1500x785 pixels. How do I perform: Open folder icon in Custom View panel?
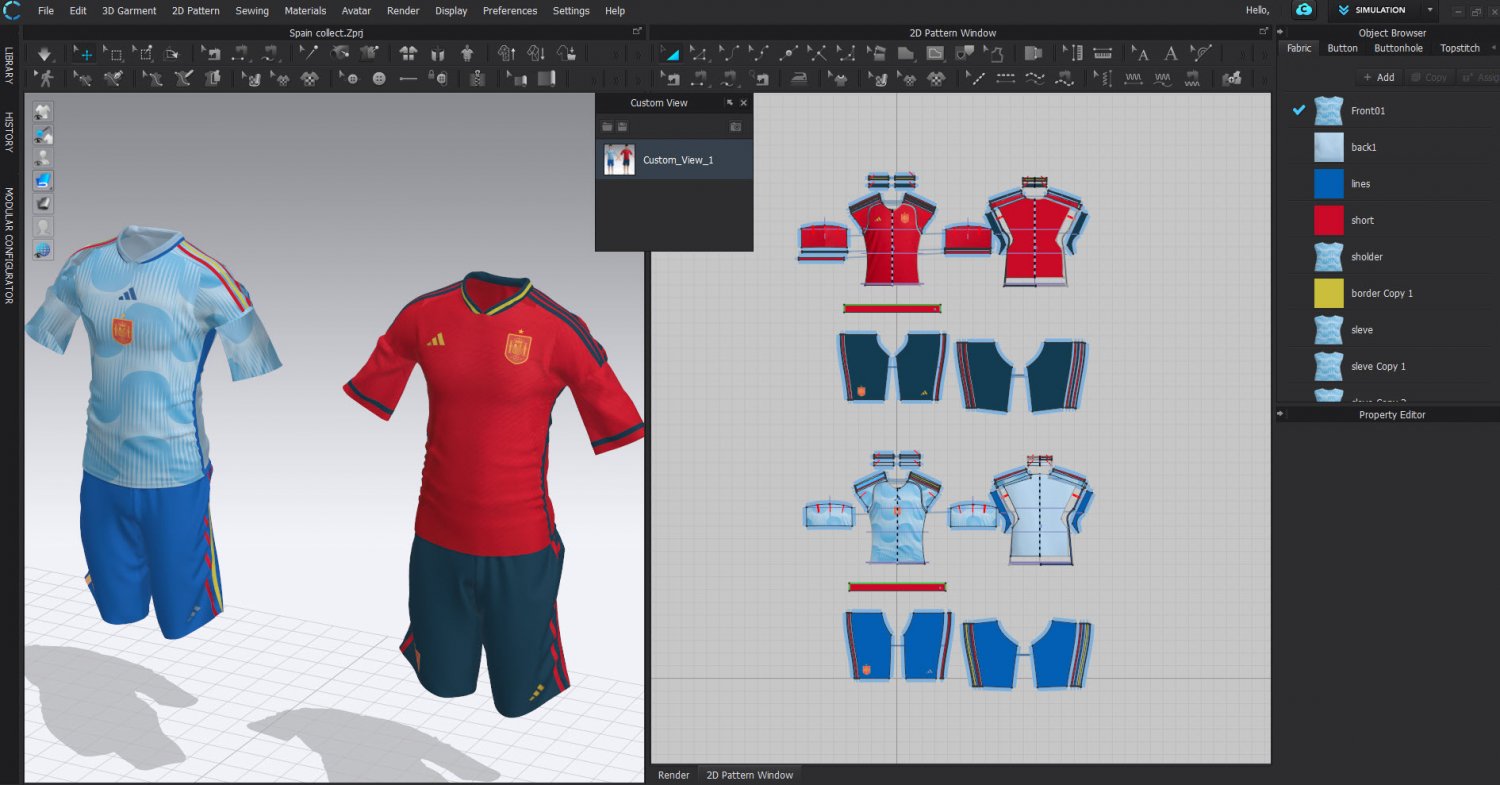coord(606,127)
